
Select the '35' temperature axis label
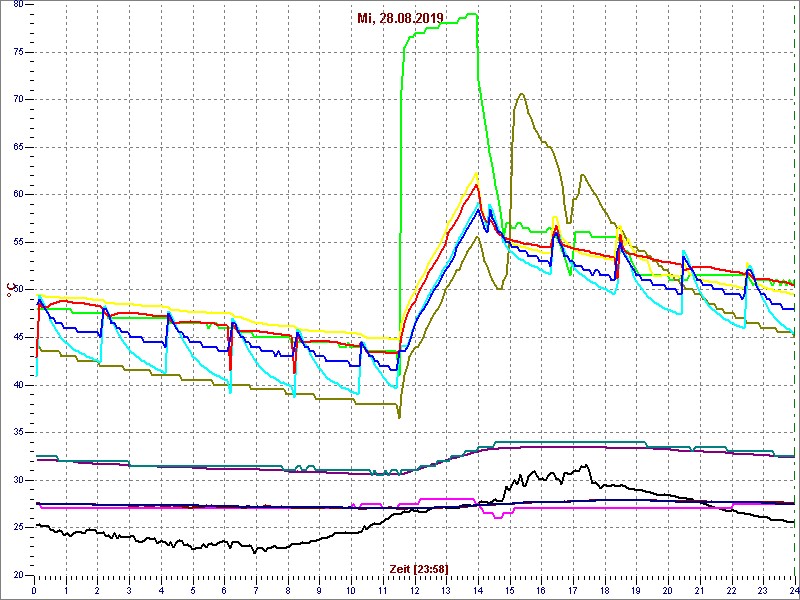[19, 432]
